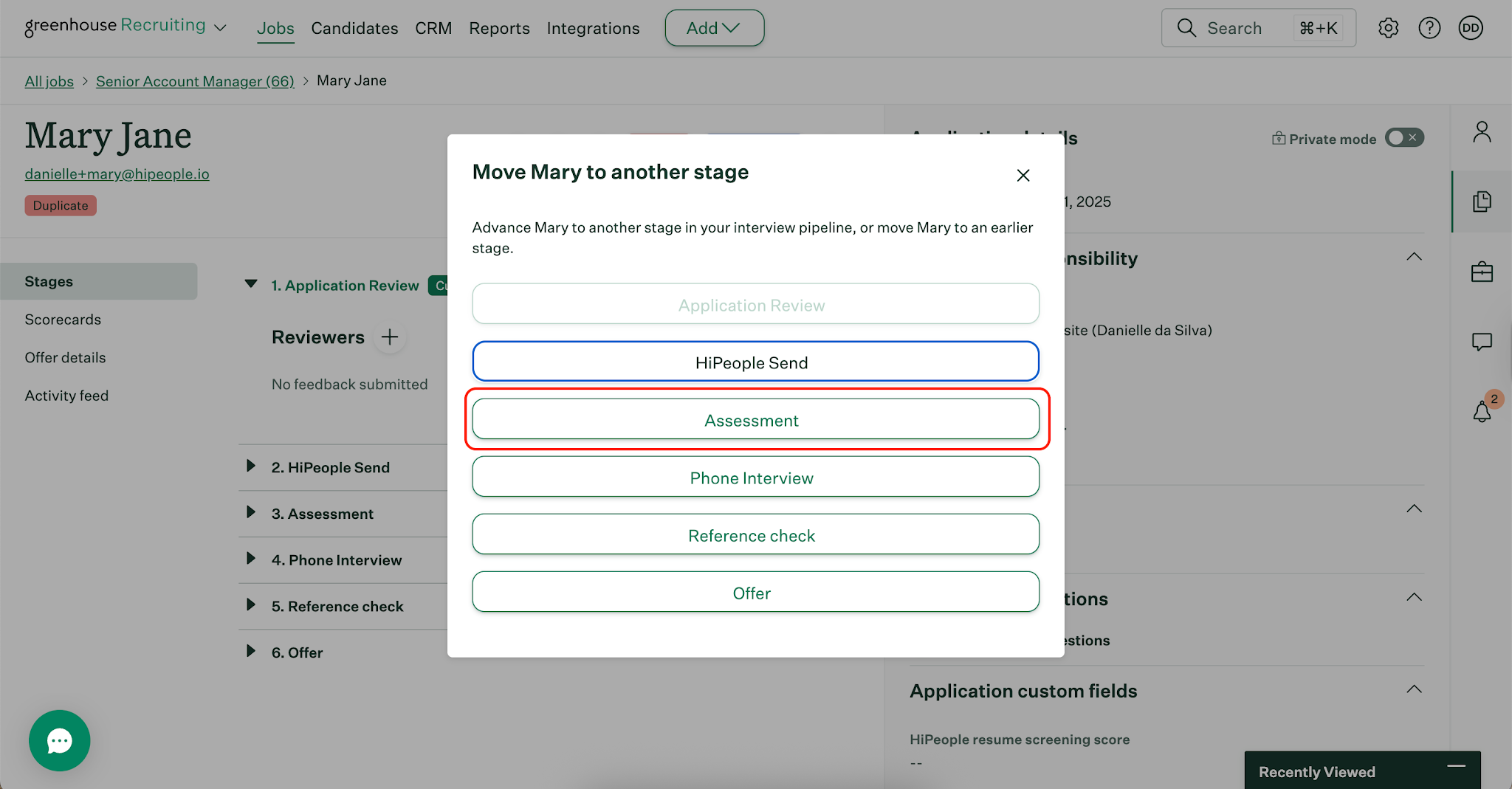
Task: Add a reviewer with the plus icon
Action: pos(390,337)
